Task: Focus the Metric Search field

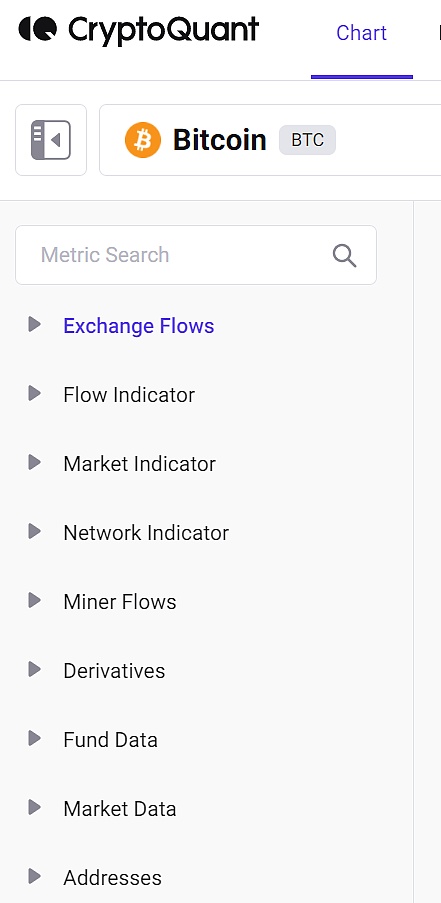Action: (196, 255)
